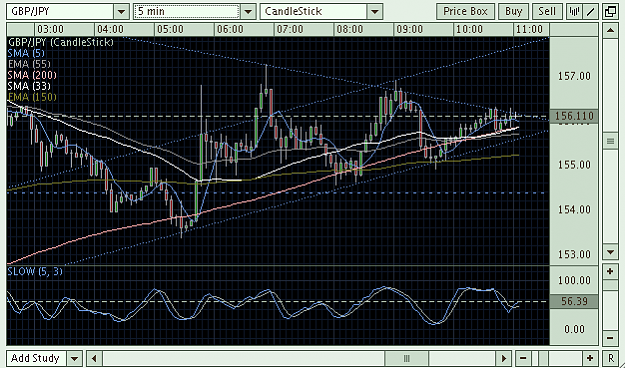
Task: Click the vertical price scrollbar thumb
Action: [610, 141]
